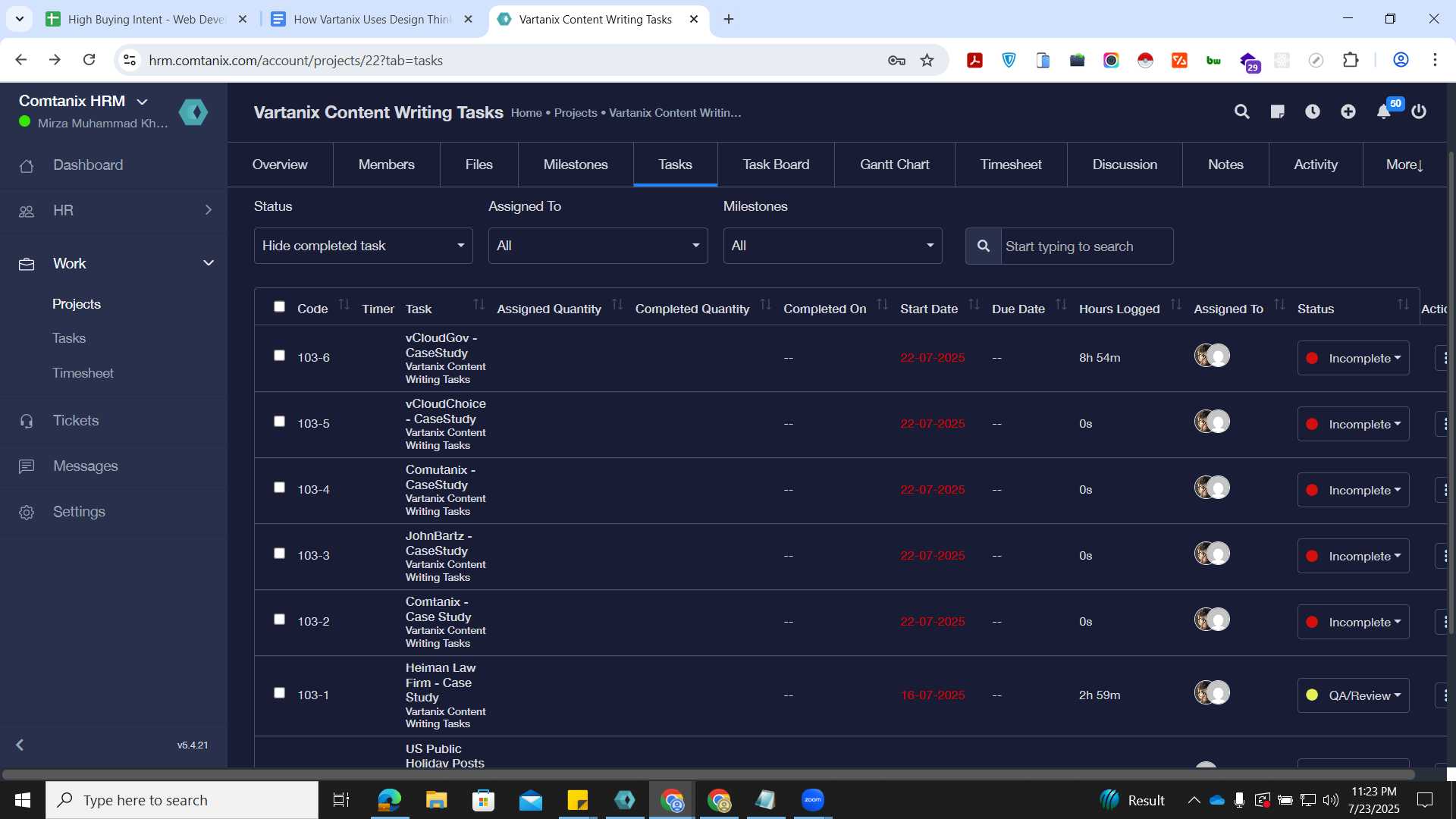Check the box for task 103-5

click(279, 421)
